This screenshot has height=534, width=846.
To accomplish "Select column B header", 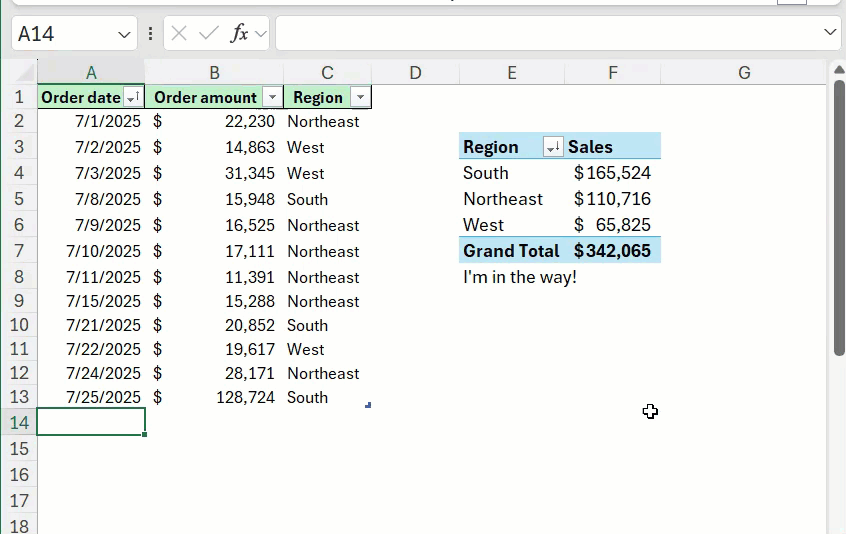I will pyautogui.click(x=214, y=72).
